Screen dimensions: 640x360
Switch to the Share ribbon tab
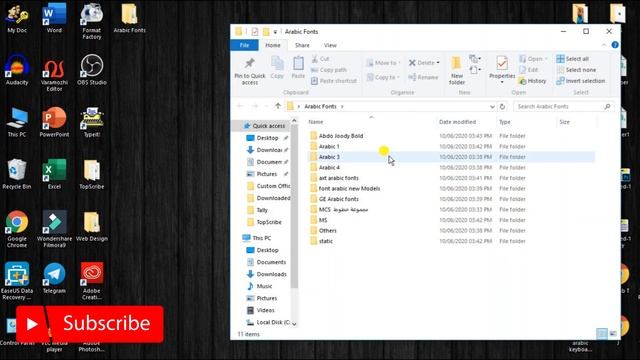302,45
